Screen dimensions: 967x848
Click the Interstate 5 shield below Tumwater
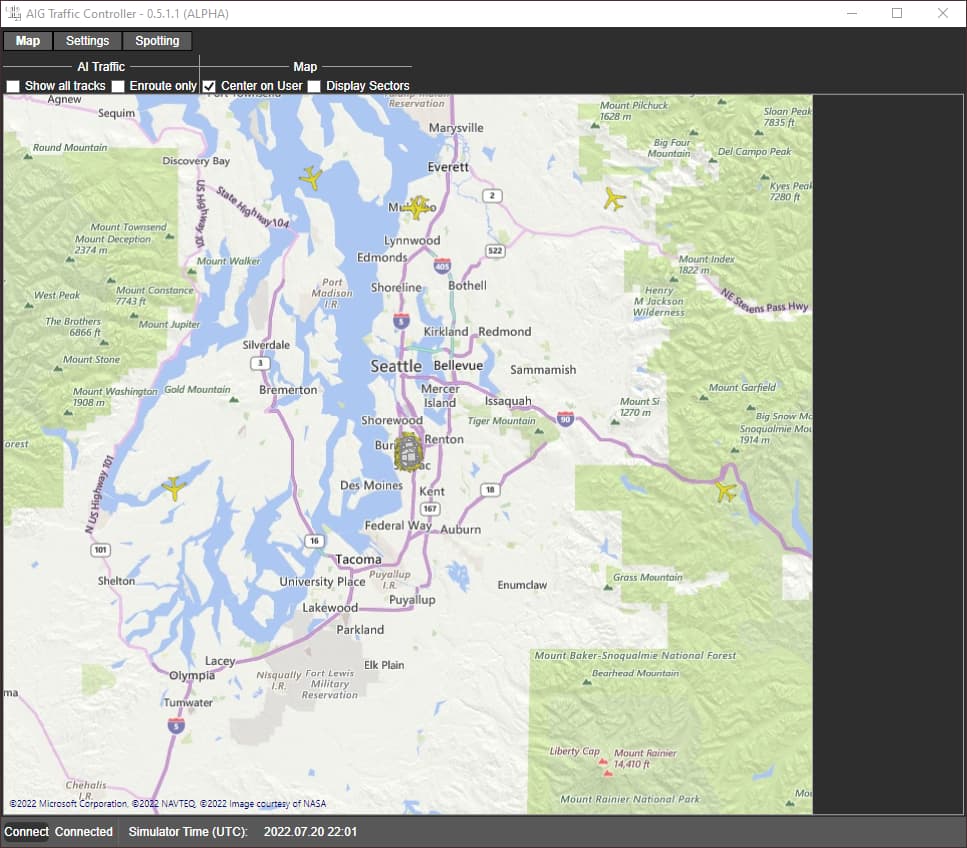[176, 725]
